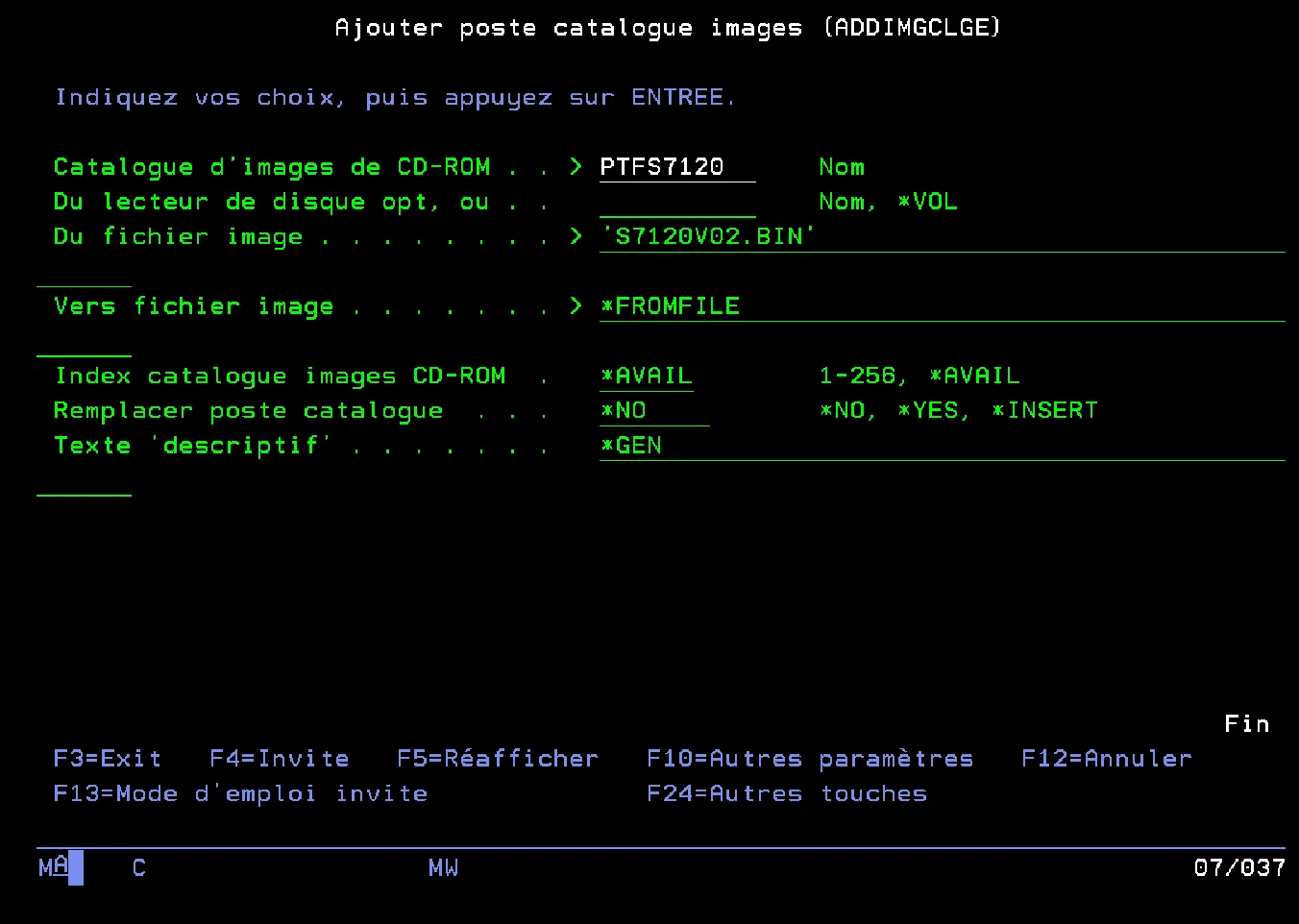Click the 'Fin' end-of-screen indicator
Image resolution: width=1299 pixels, height=924 pixels.
point(1247,724)
